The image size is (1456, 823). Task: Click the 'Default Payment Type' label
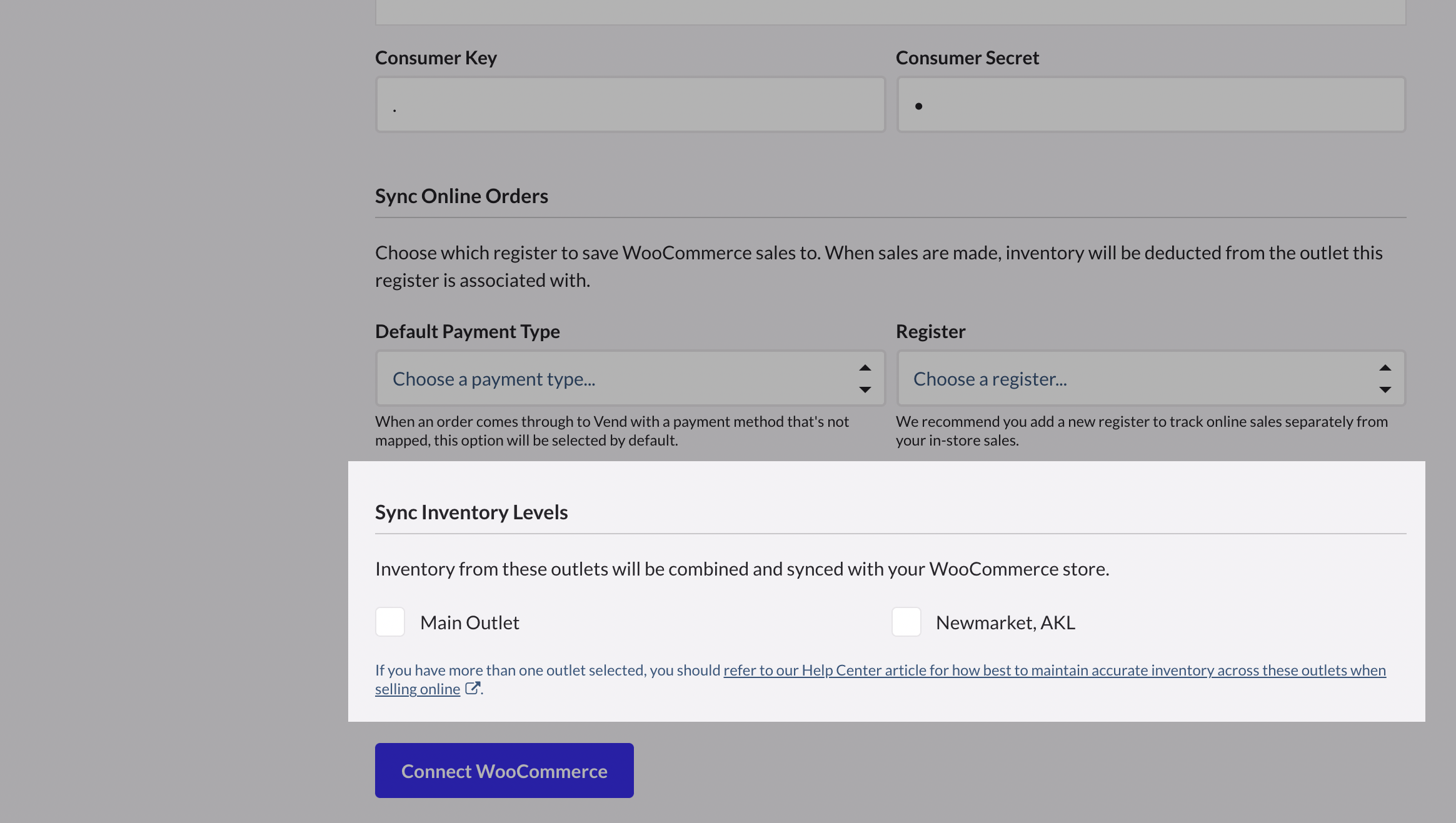coord(468,331)
